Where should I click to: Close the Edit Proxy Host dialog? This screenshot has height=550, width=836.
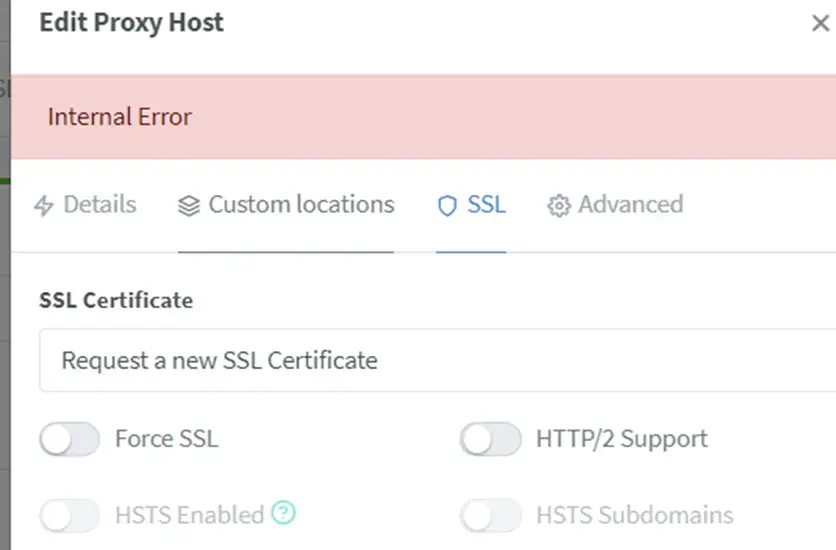[x=820, y=23]
